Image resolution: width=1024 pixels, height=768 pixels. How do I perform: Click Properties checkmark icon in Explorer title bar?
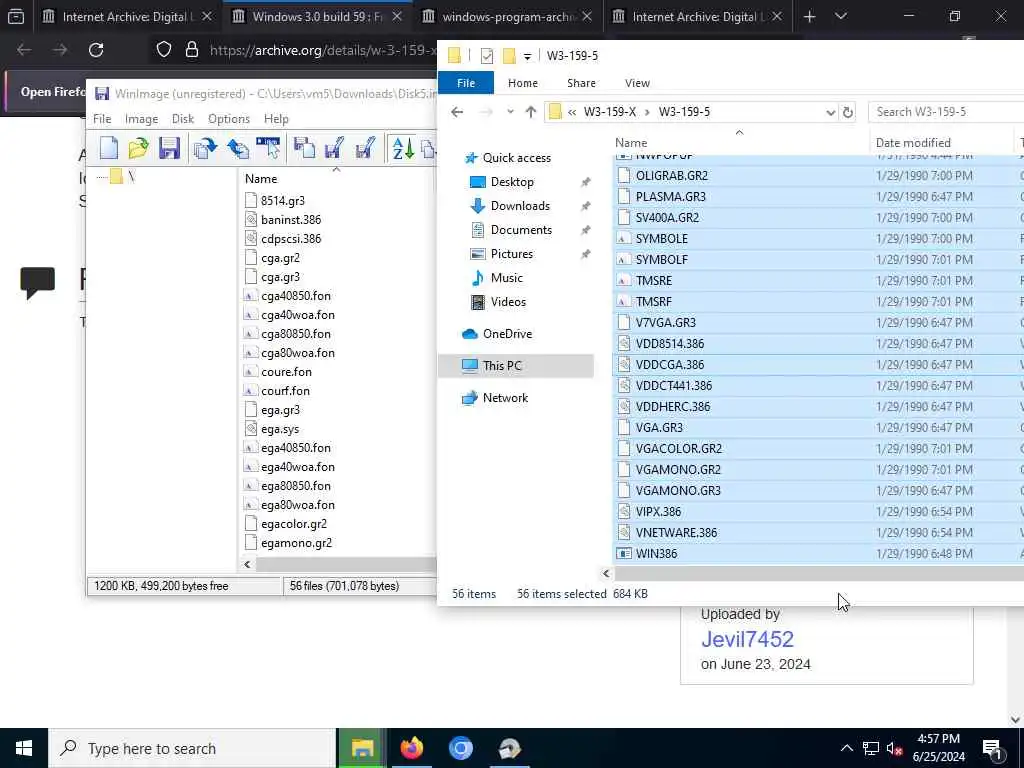(x=487, y=56)
